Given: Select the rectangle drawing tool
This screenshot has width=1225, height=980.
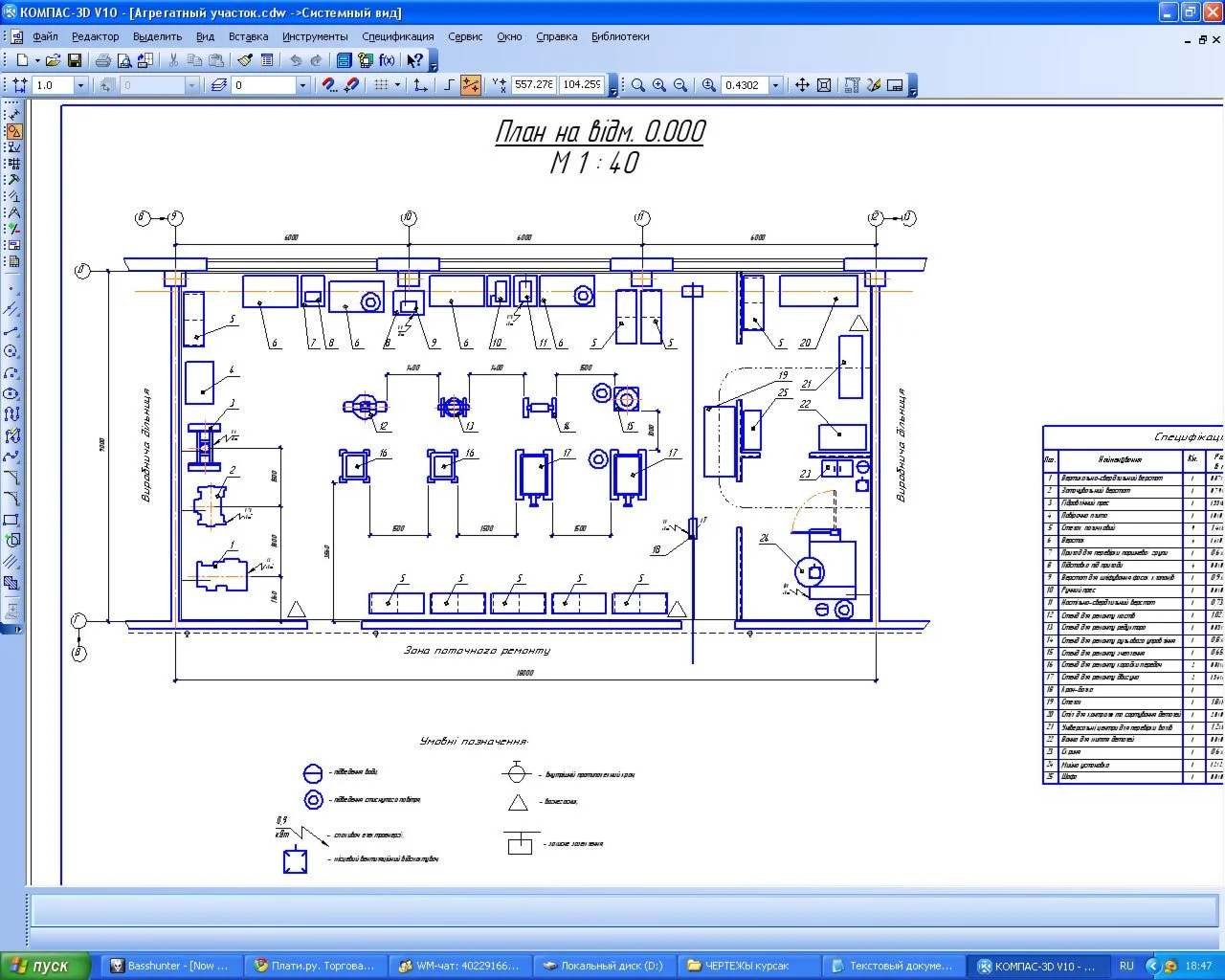Looking at the screenshot, I should coord(11,520).
